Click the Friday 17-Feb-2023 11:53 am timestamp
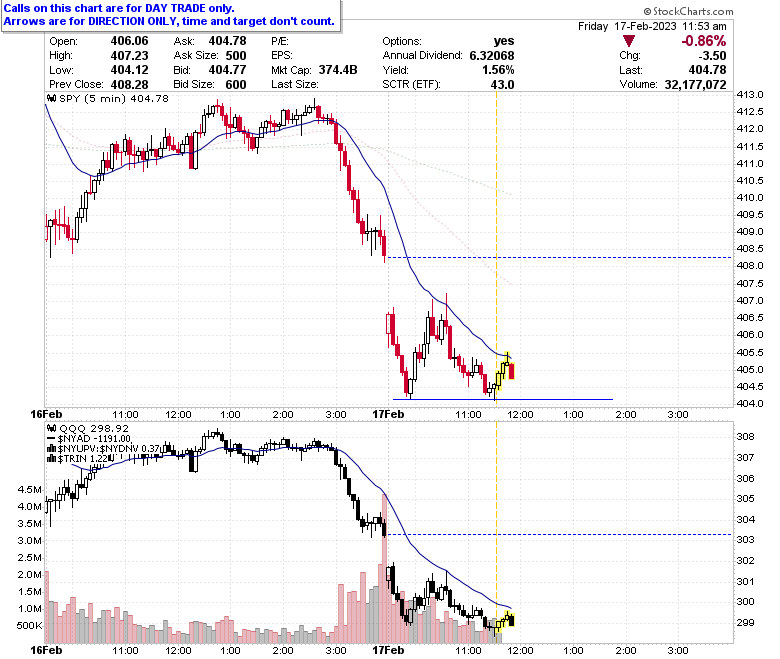Image resolution: width=780 pixels, height=659 pixels. click(x=652, y=26)
